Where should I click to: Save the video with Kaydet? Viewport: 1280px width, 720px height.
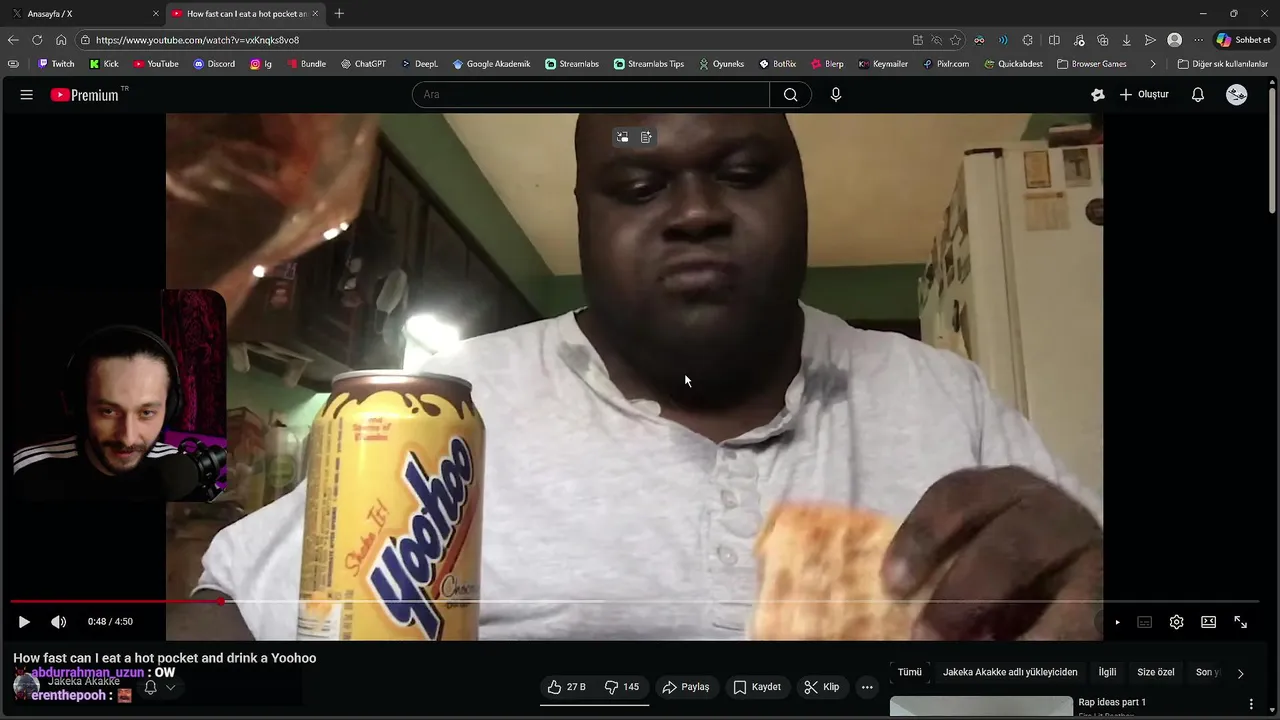click(x=757, y=687)
